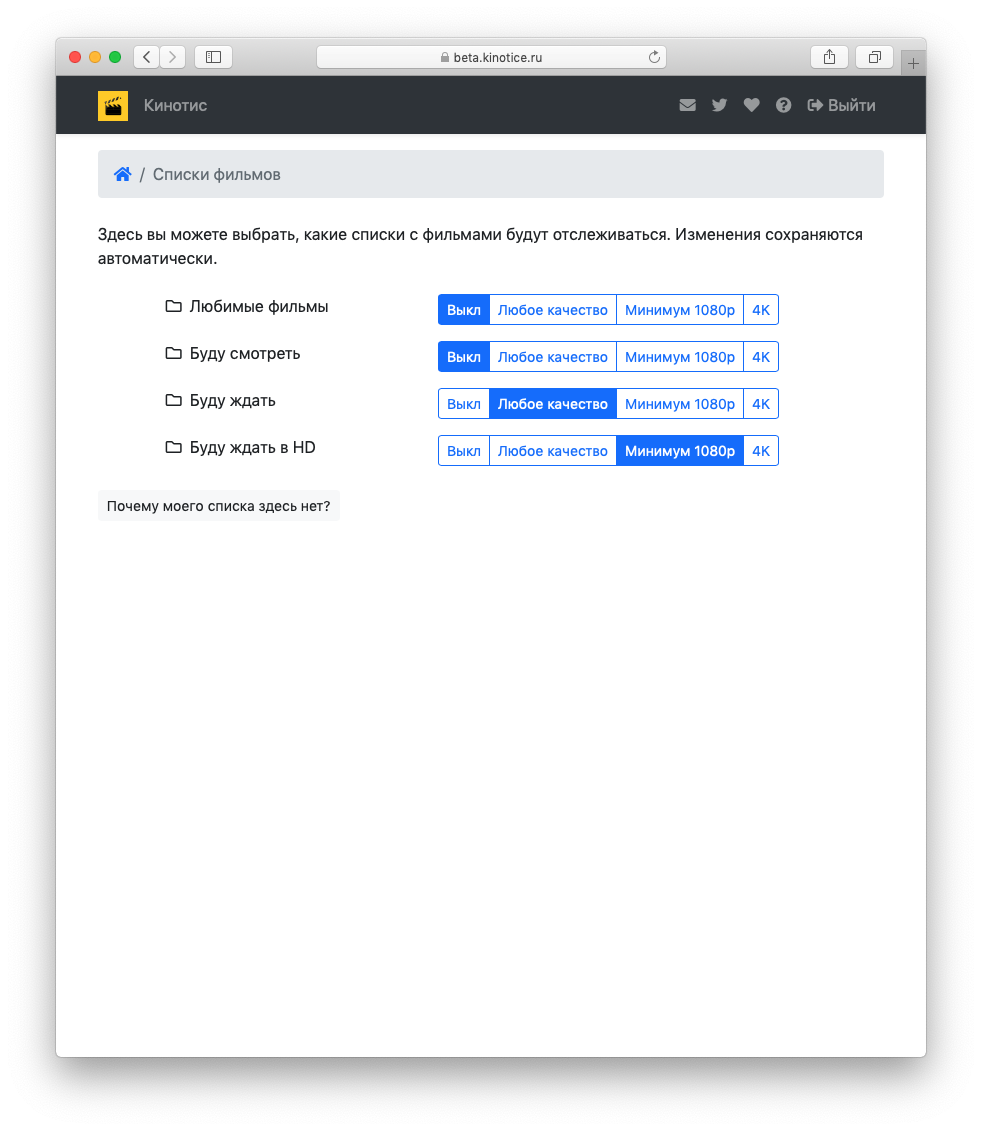Open the envelope mail icon in navbar
Image resolution: width=982 pixels, height=1131 pixels.
click(x=688, y=105)
